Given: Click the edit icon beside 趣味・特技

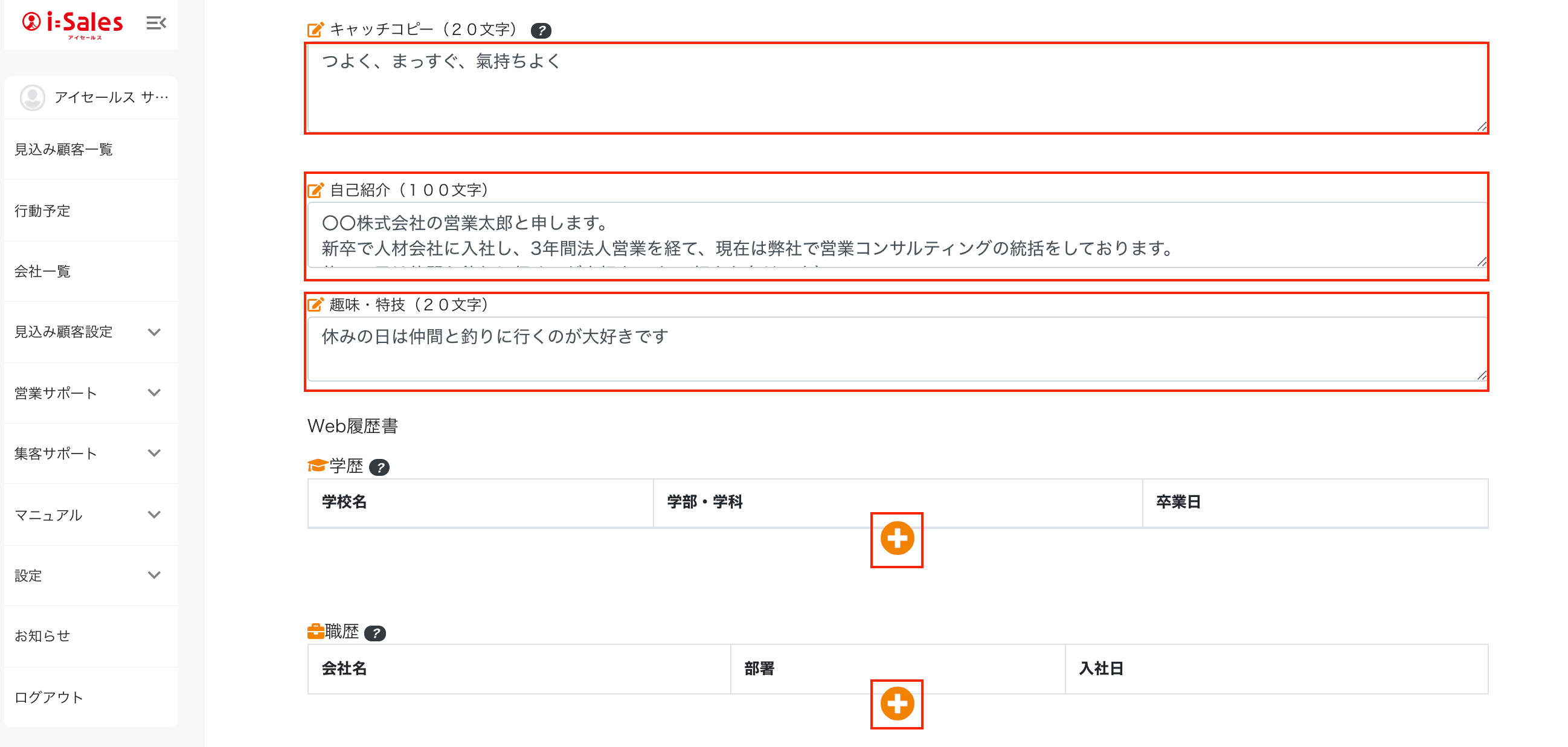Looking at the screenshot, I should pyautogui.click(x=315, y=304).
